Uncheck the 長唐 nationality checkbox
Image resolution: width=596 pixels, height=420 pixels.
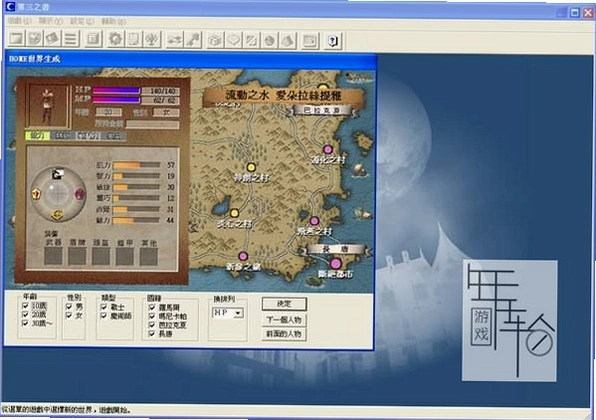152,333
